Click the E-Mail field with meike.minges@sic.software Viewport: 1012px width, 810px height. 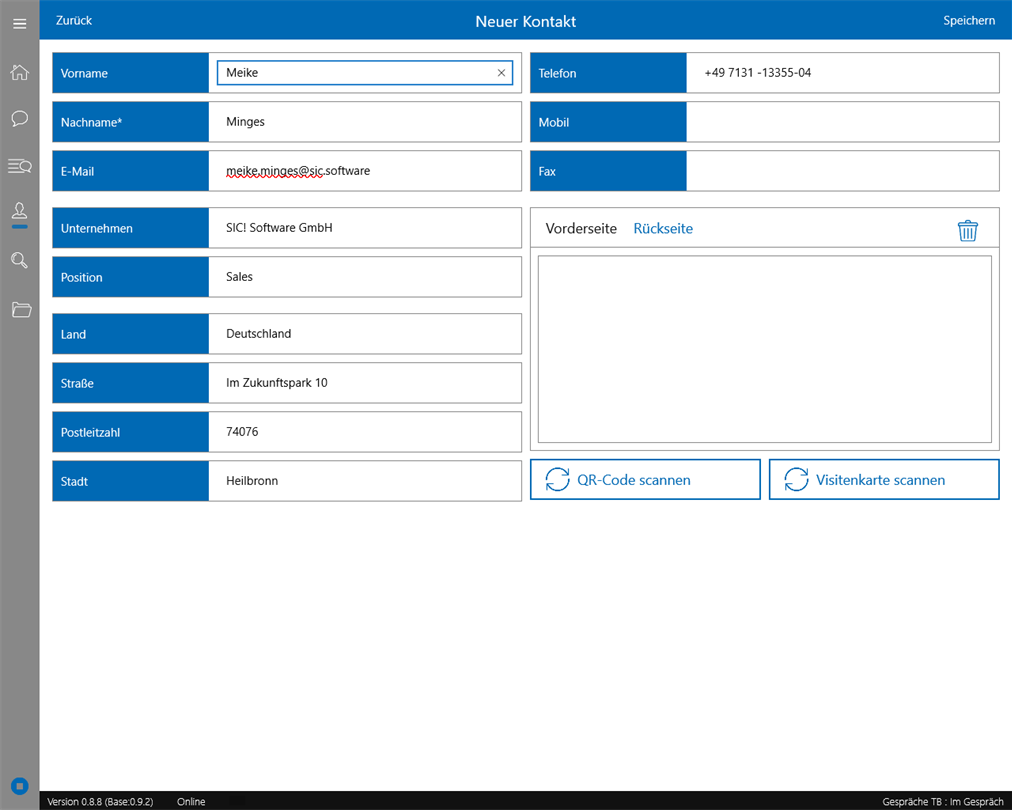point(365,171)
